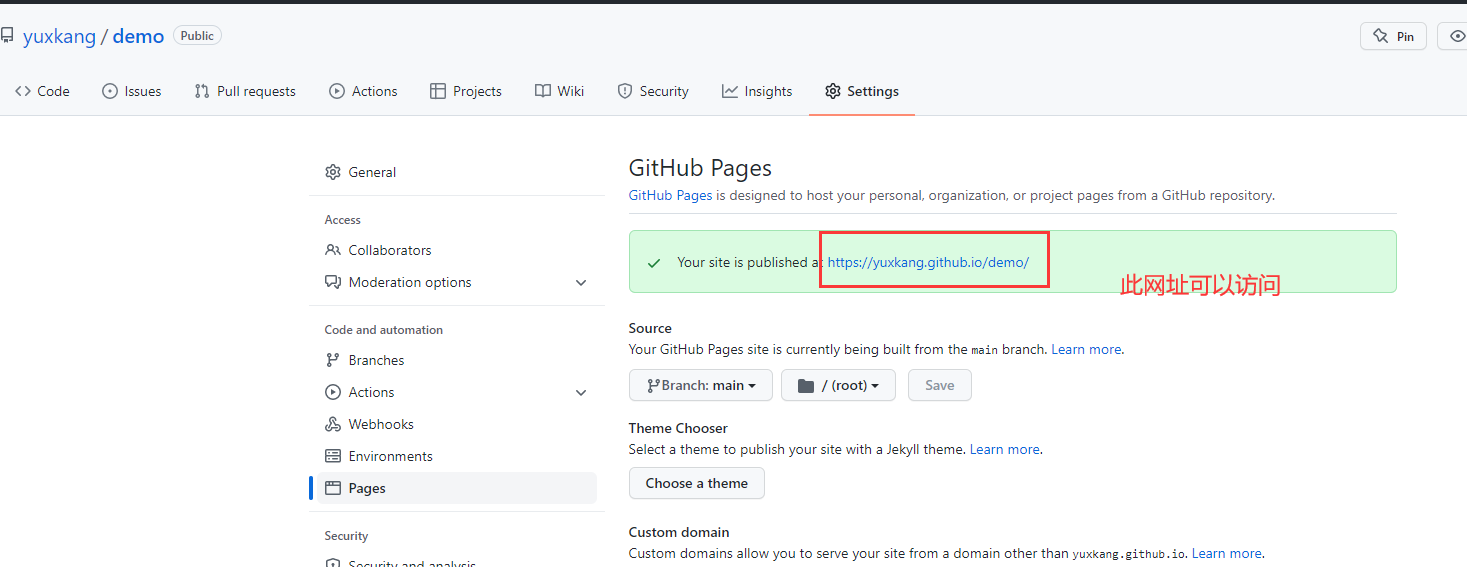The height and width of the screenshot is (567, 1467).
Task: Pin the repository with Pin button
Action: tap(1393, 36)
